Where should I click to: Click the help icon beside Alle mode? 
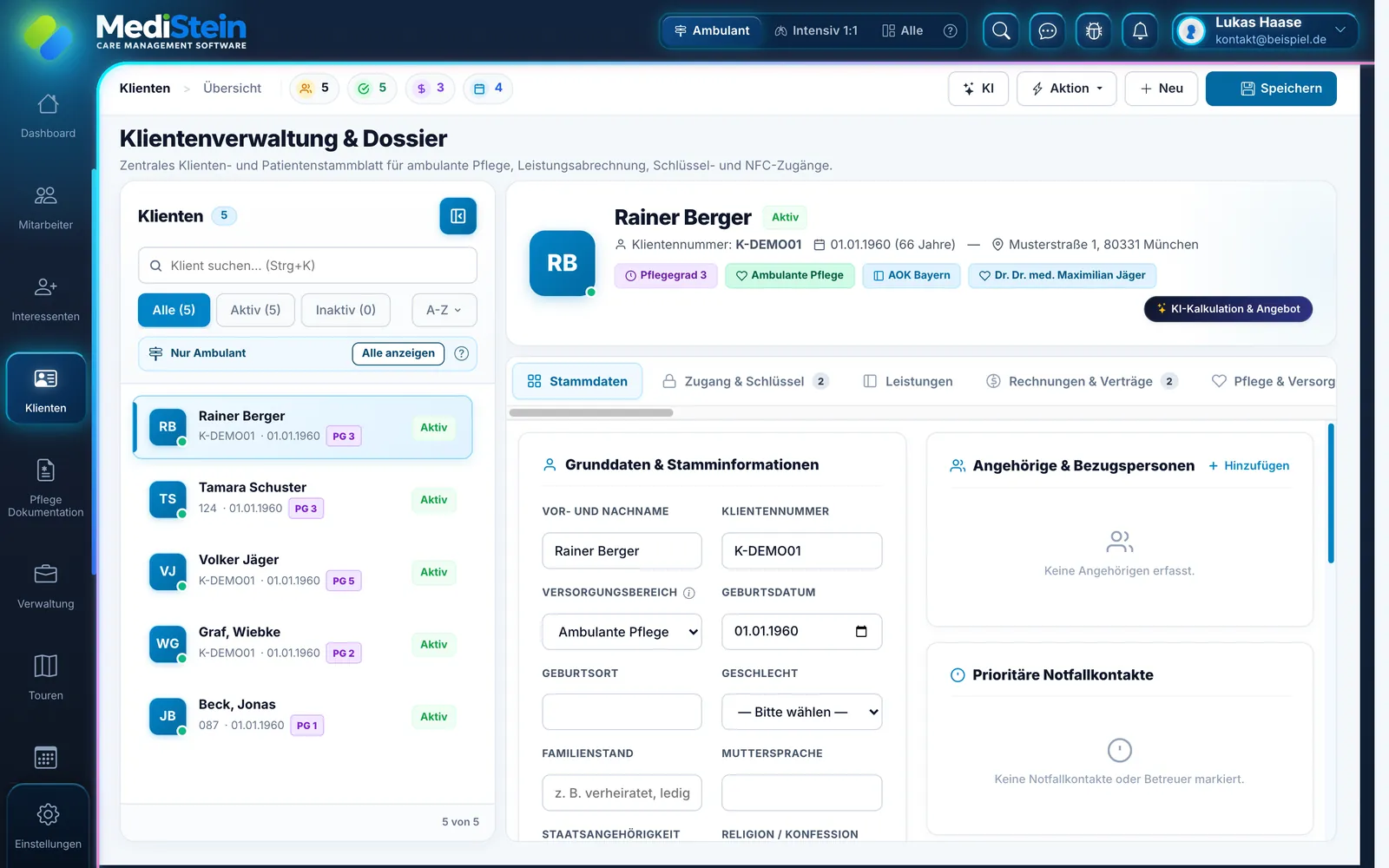click(951, 30)
